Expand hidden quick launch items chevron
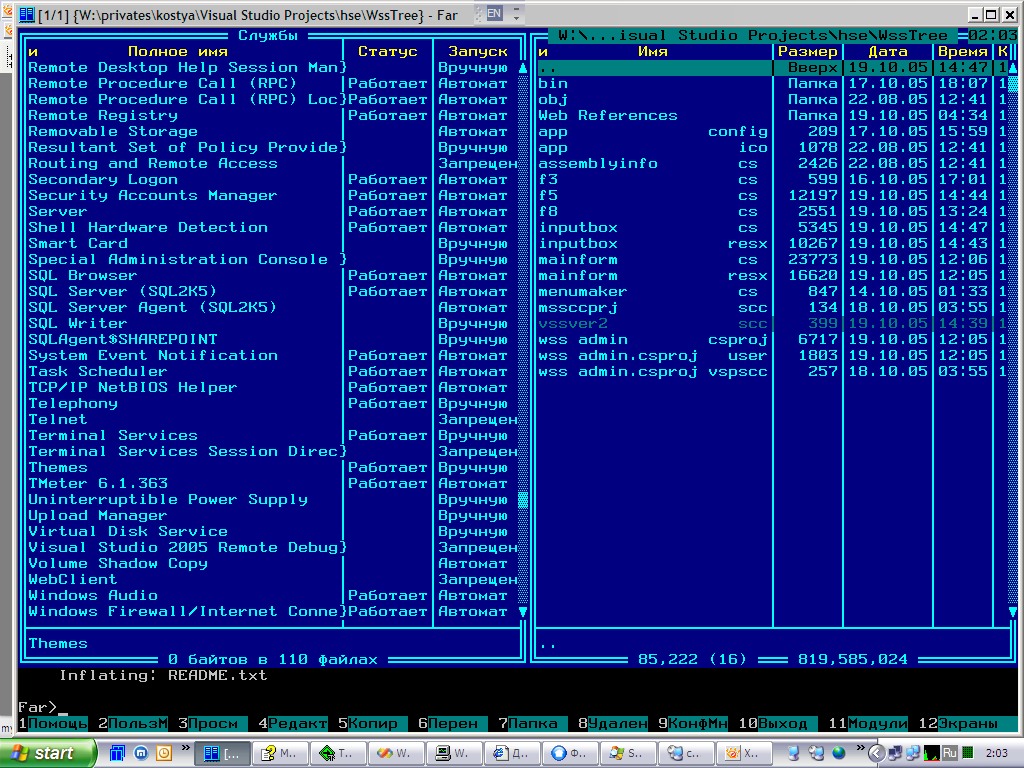Screen dimensions: 1024x768 pyautogui.click(x=185, y=748)
